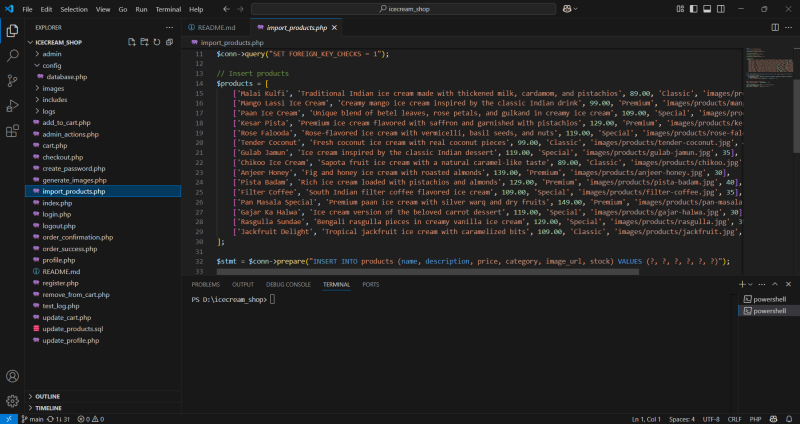Open the Run and Debug view

(x=12, y=105)
